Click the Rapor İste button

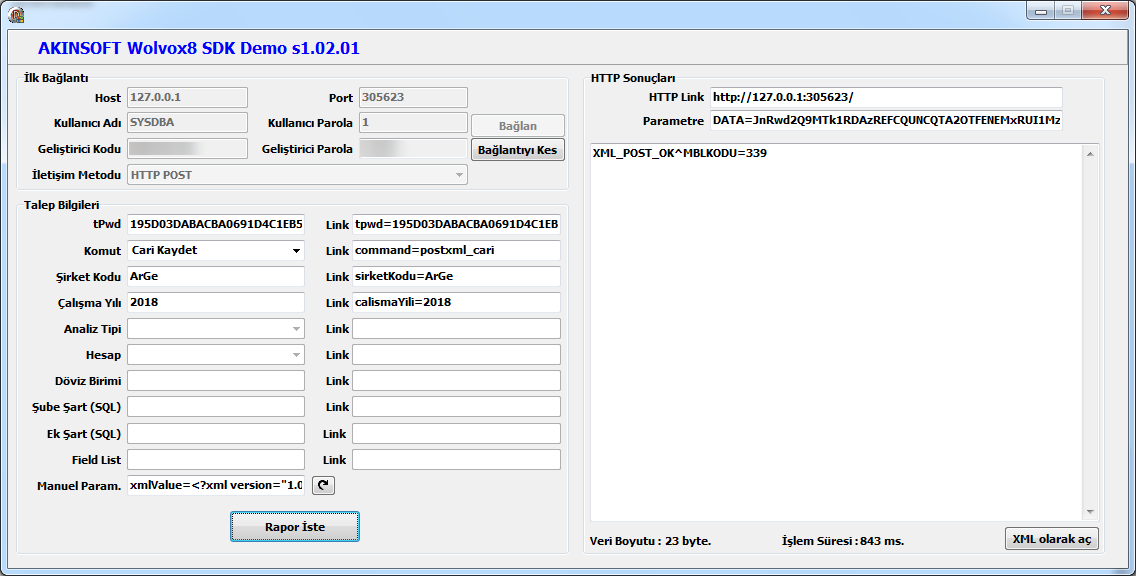click(x=295, y=527)
